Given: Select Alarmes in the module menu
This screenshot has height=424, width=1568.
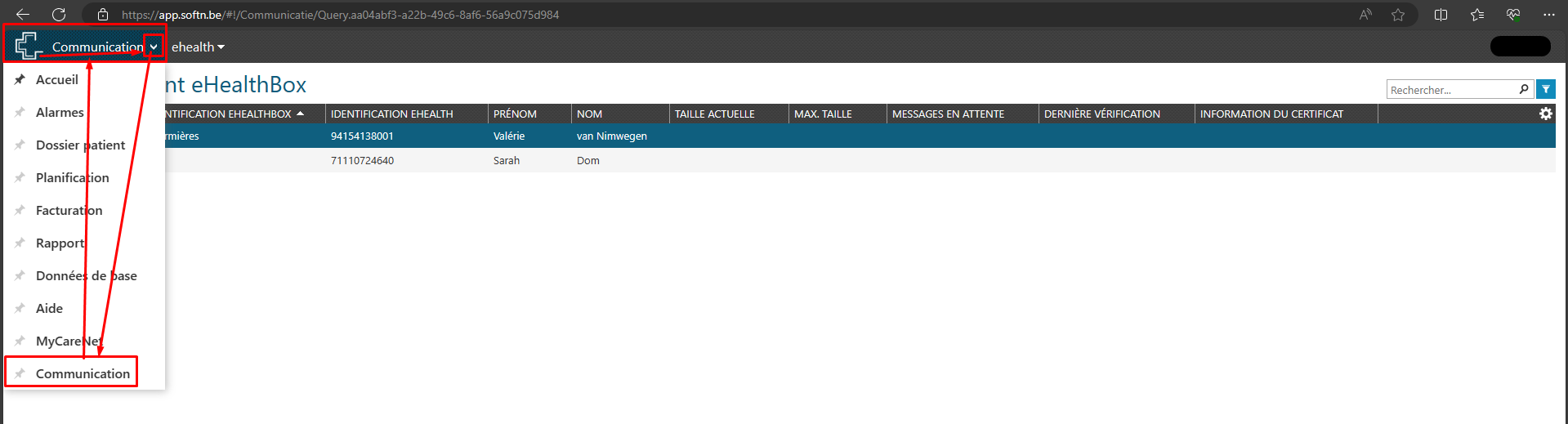Looking at the screenshot, I should (60, 112).
